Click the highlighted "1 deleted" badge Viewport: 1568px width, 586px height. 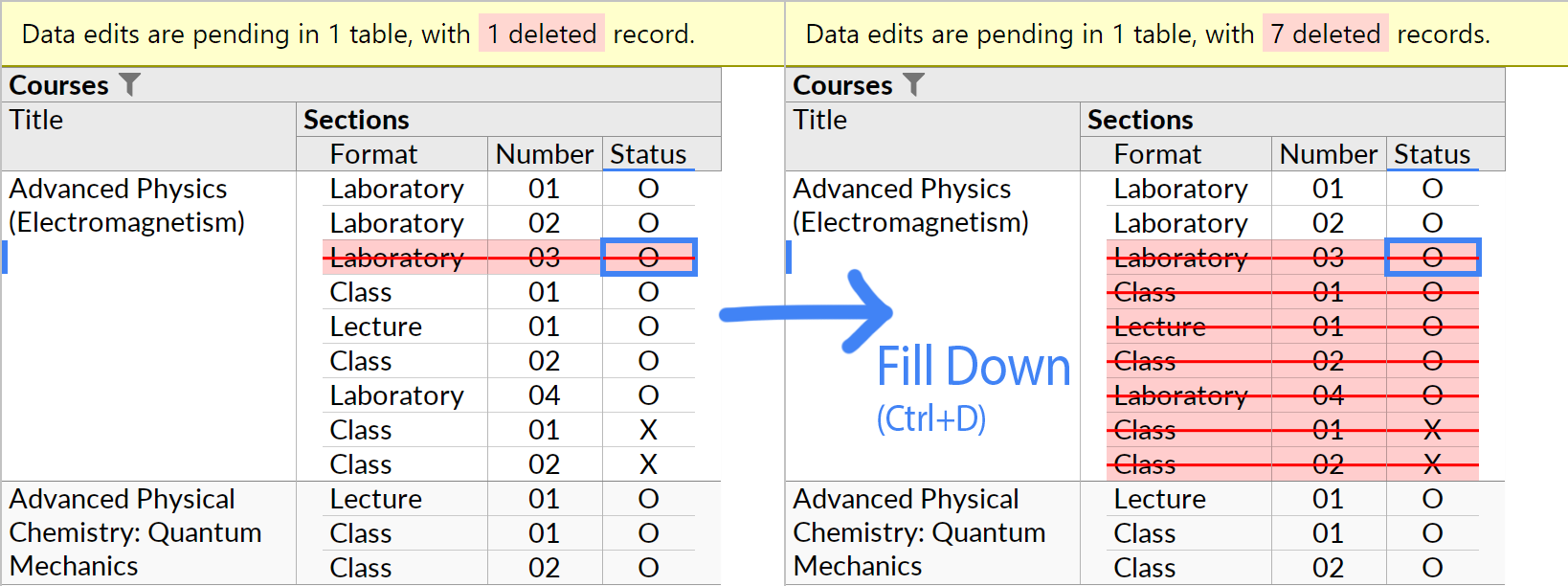541,33
